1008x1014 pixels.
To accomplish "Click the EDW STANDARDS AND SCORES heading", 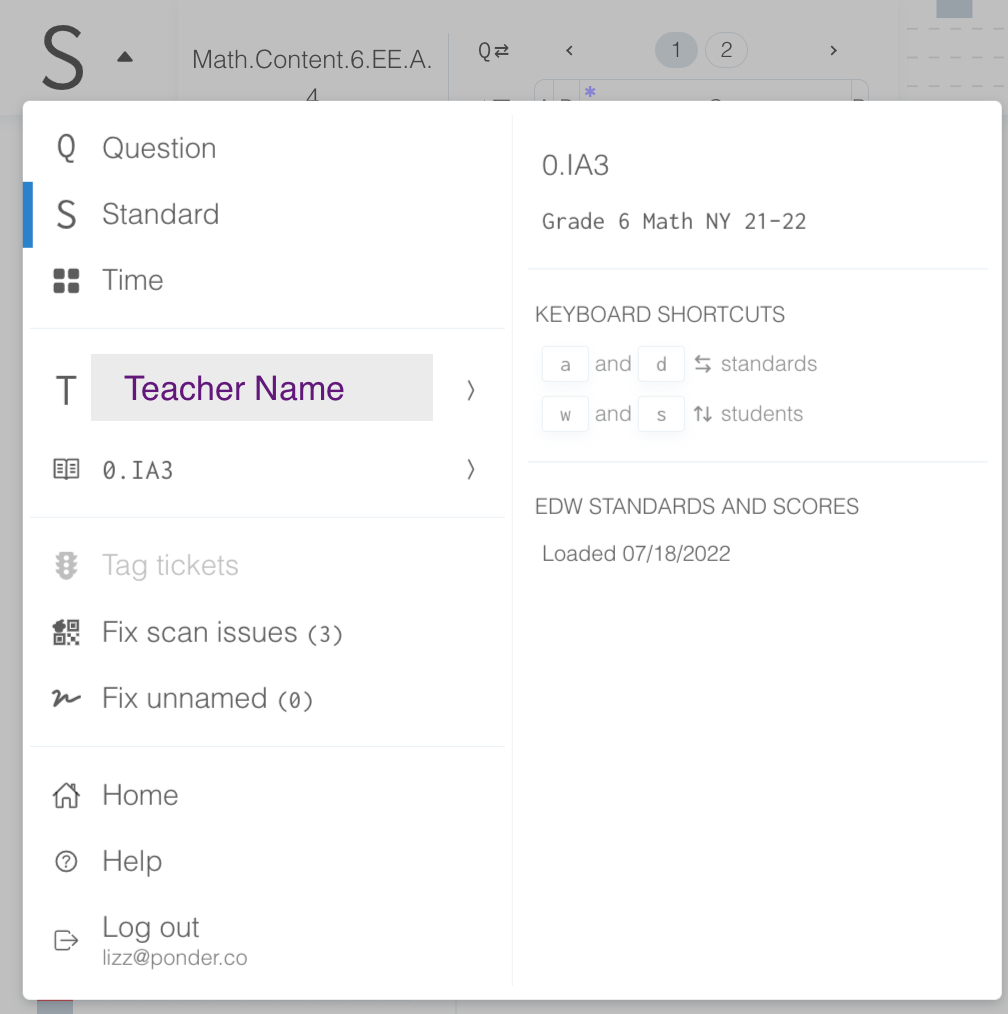I will [x=696, y=506].
